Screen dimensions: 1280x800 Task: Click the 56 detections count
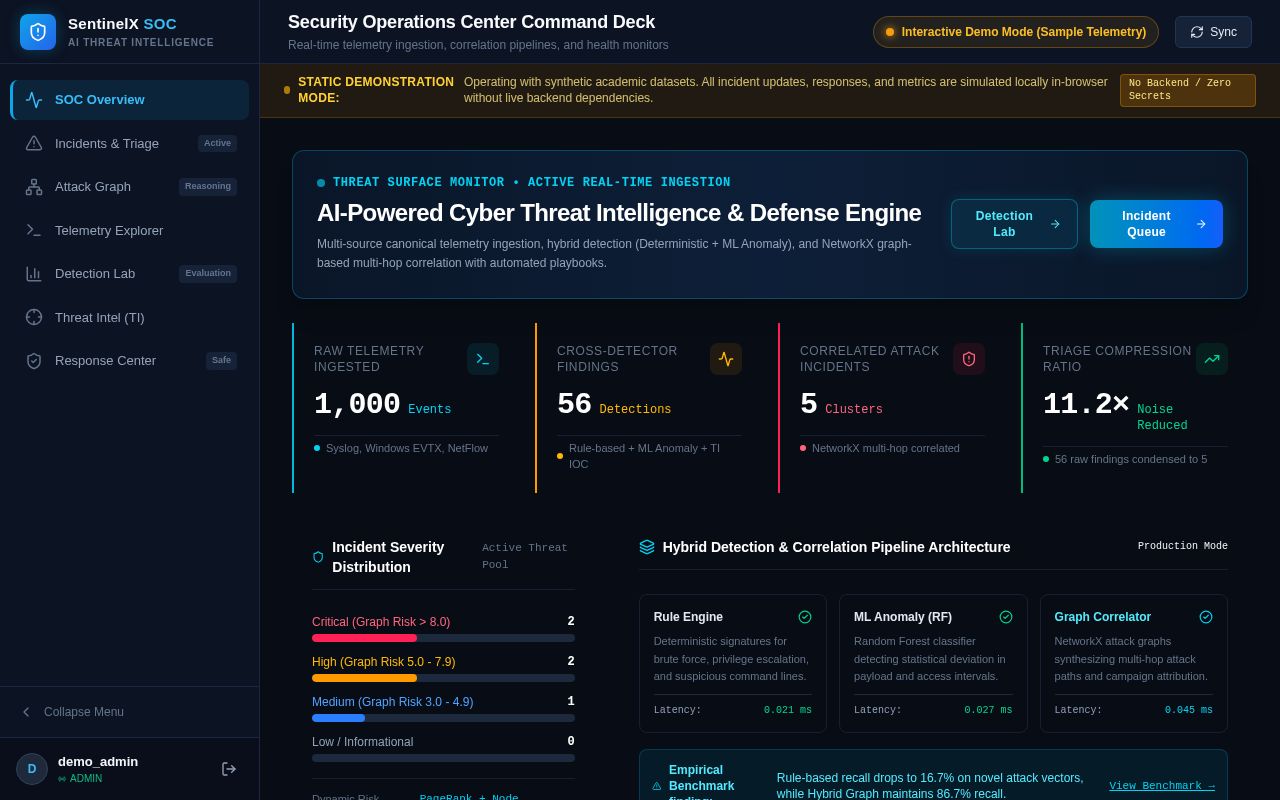[x=574, y=404]
